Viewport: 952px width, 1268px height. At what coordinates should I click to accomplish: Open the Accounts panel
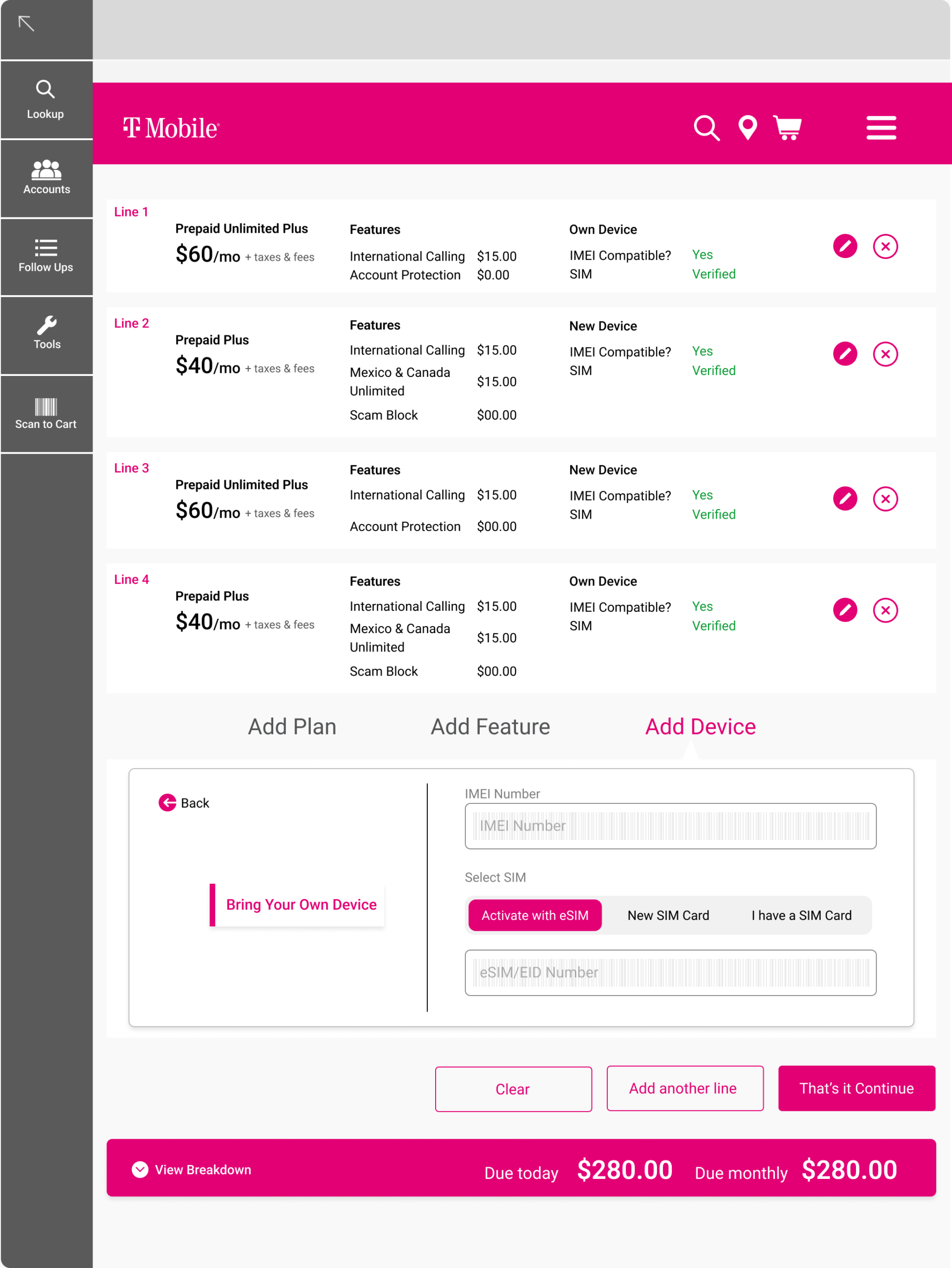pos(46,178)
